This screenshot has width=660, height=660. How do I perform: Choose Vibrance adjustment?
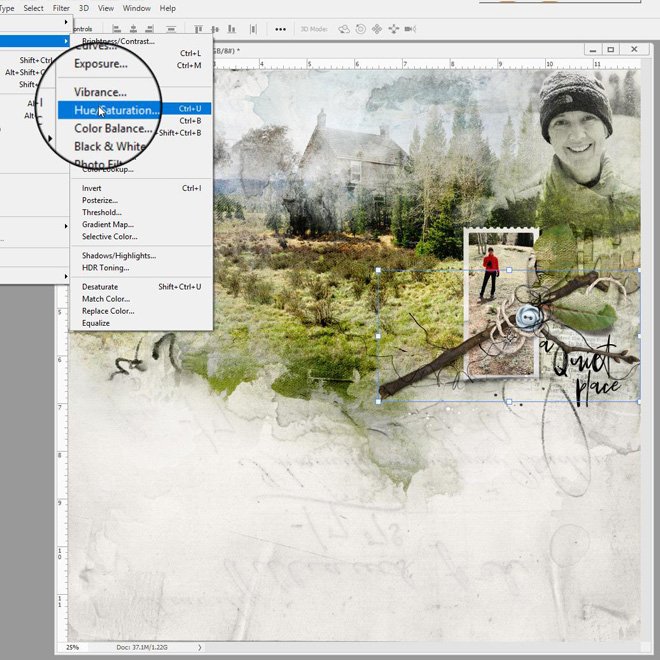100,92
